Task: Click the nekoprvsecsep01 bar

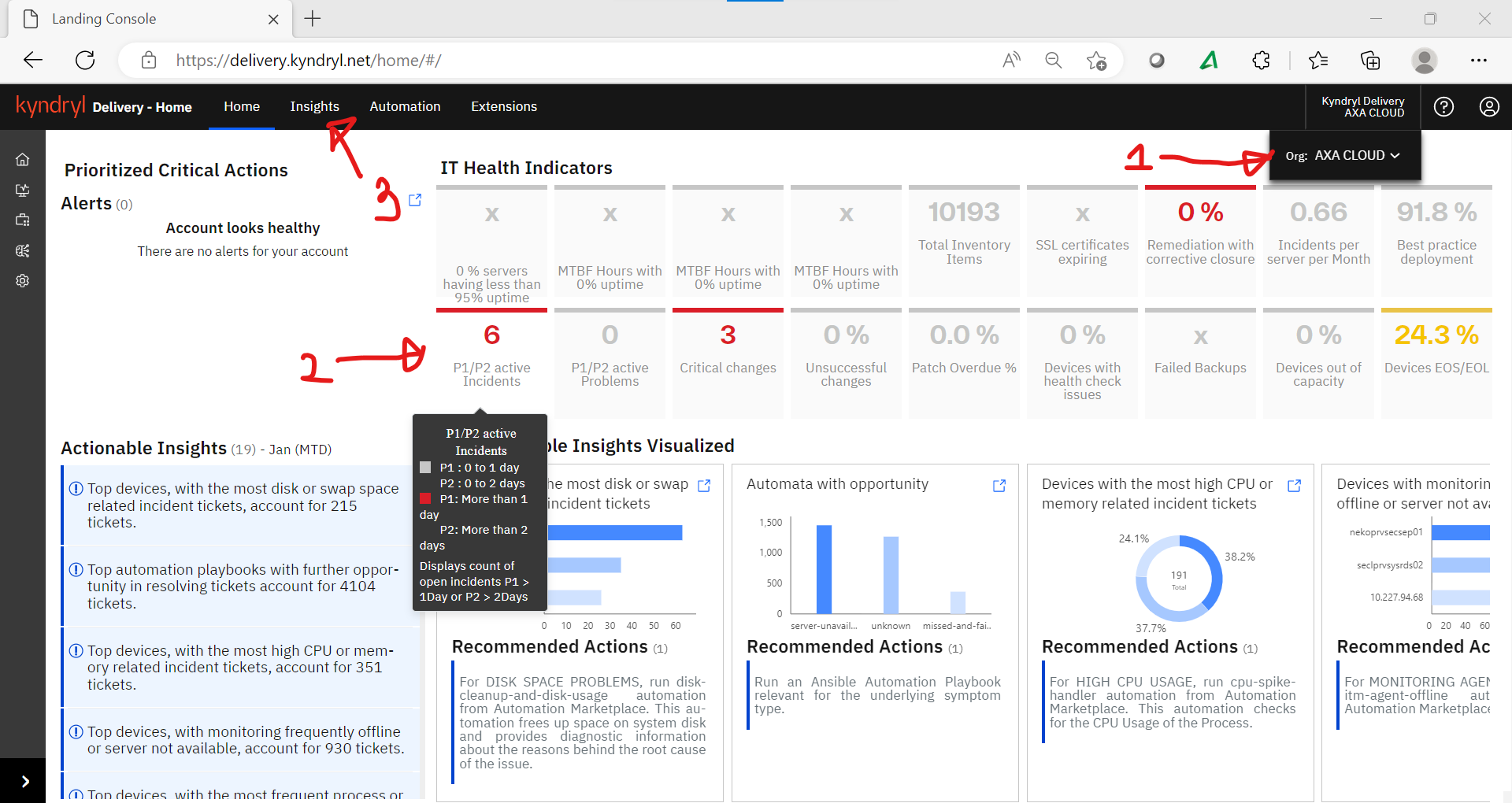Action: [x=1461, y=533]
